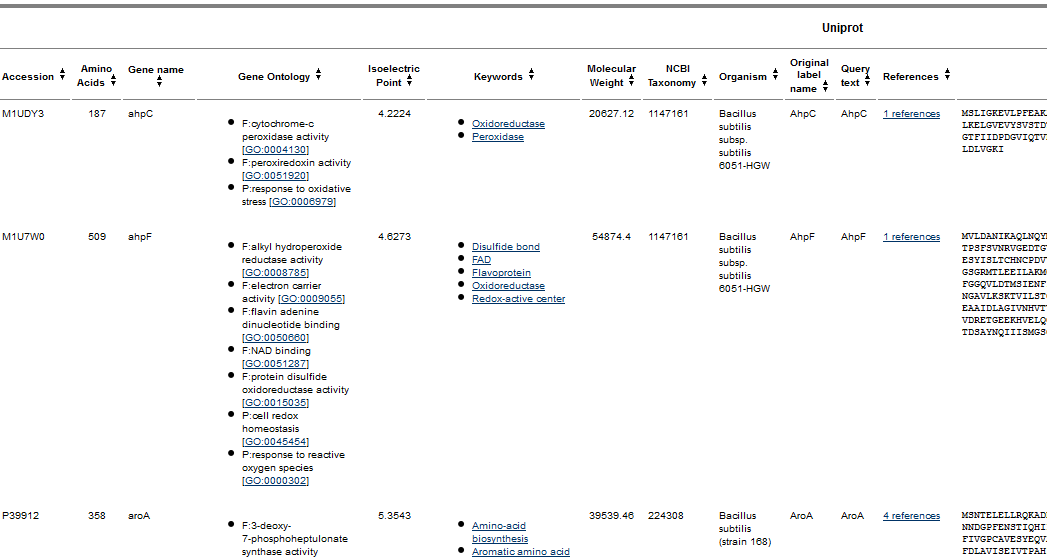Open GO:0008785 alkyl hydroperoxide reductase link

tap(276, 273)
